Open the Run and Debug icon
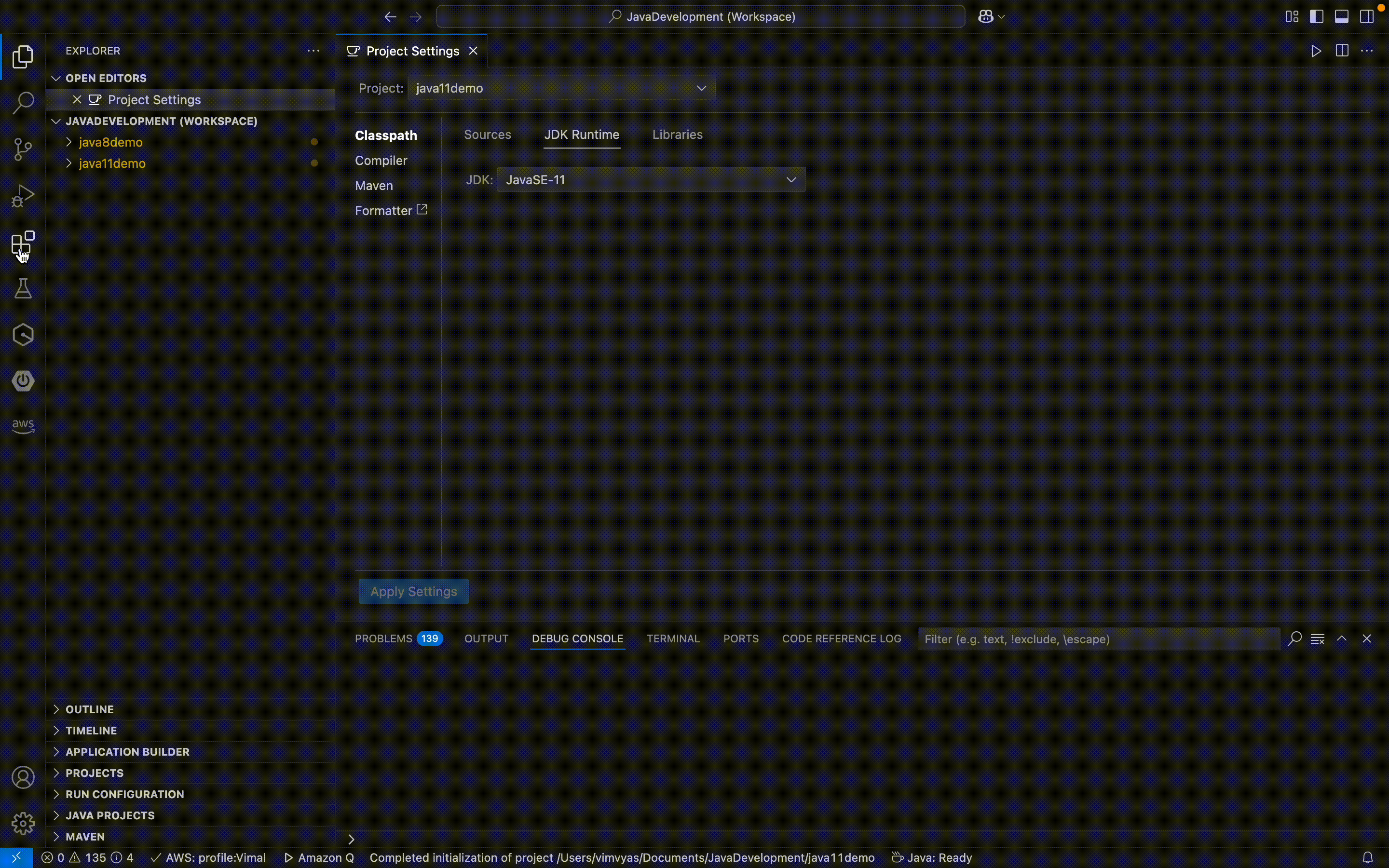Image resolution: width=1389 pixels, height=868 pixels. (x=23, y=196)
